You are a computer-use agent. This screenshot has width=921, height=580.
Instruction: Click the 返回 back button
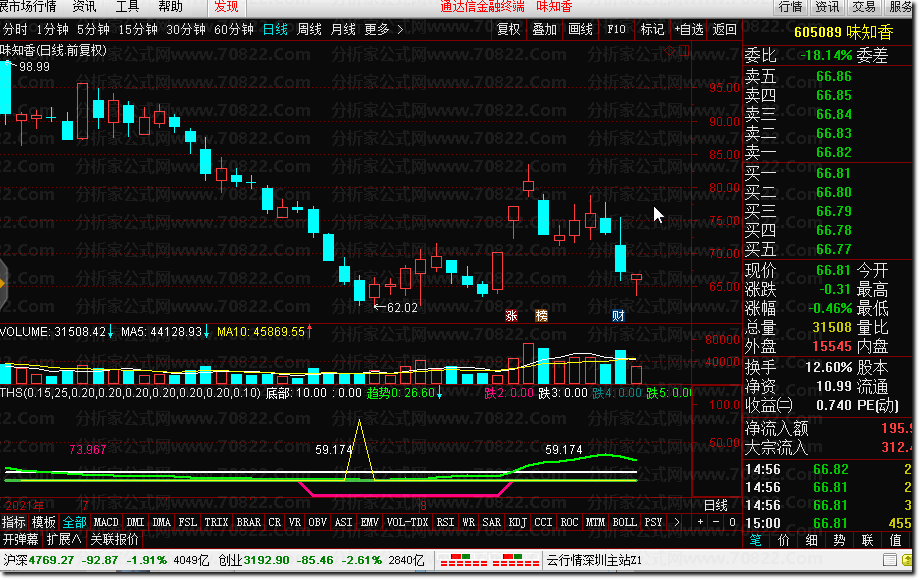click(x=724, y=29)
